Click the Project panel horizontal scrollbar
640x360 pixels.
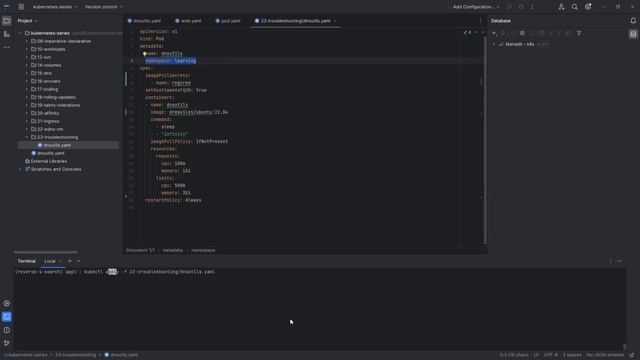[x=46, y=252]
